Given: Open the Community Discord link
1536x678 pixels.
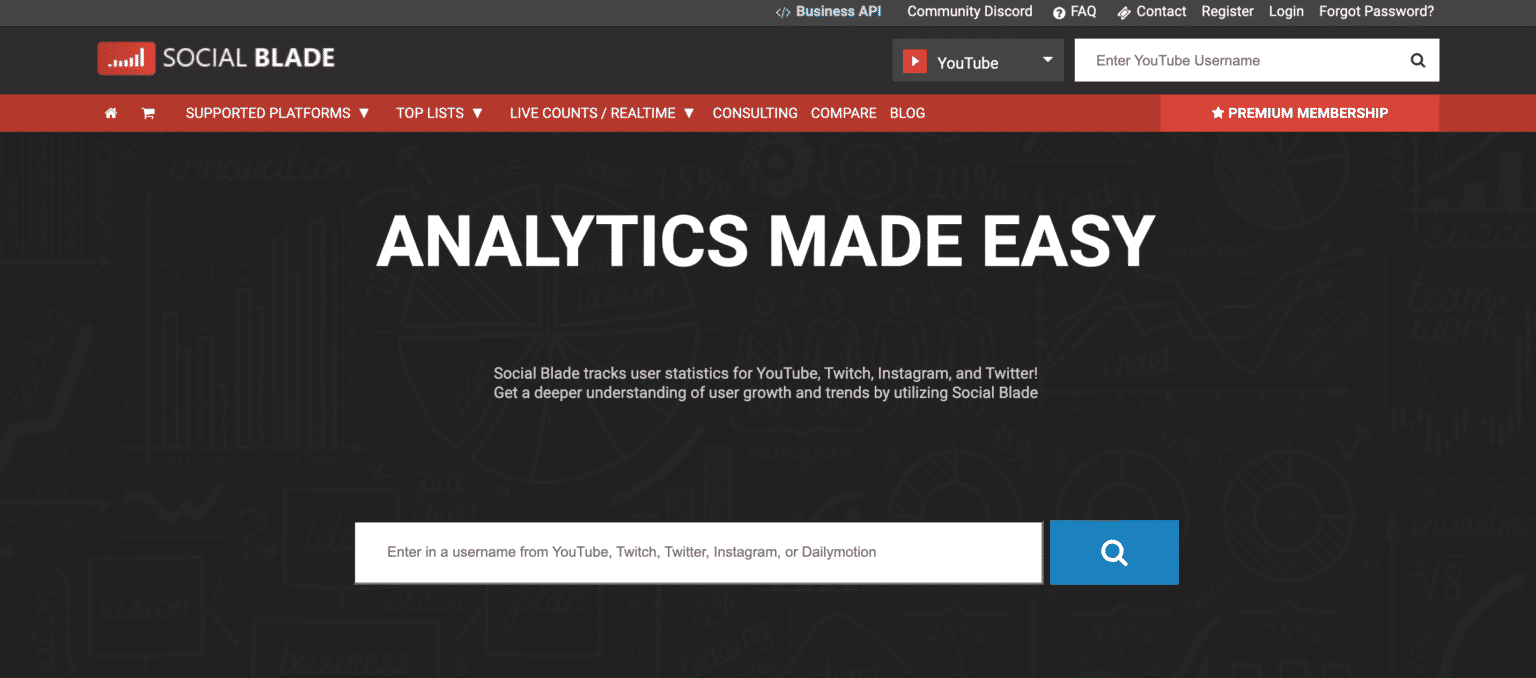Looking at the screenshot, I should (969, 12).
